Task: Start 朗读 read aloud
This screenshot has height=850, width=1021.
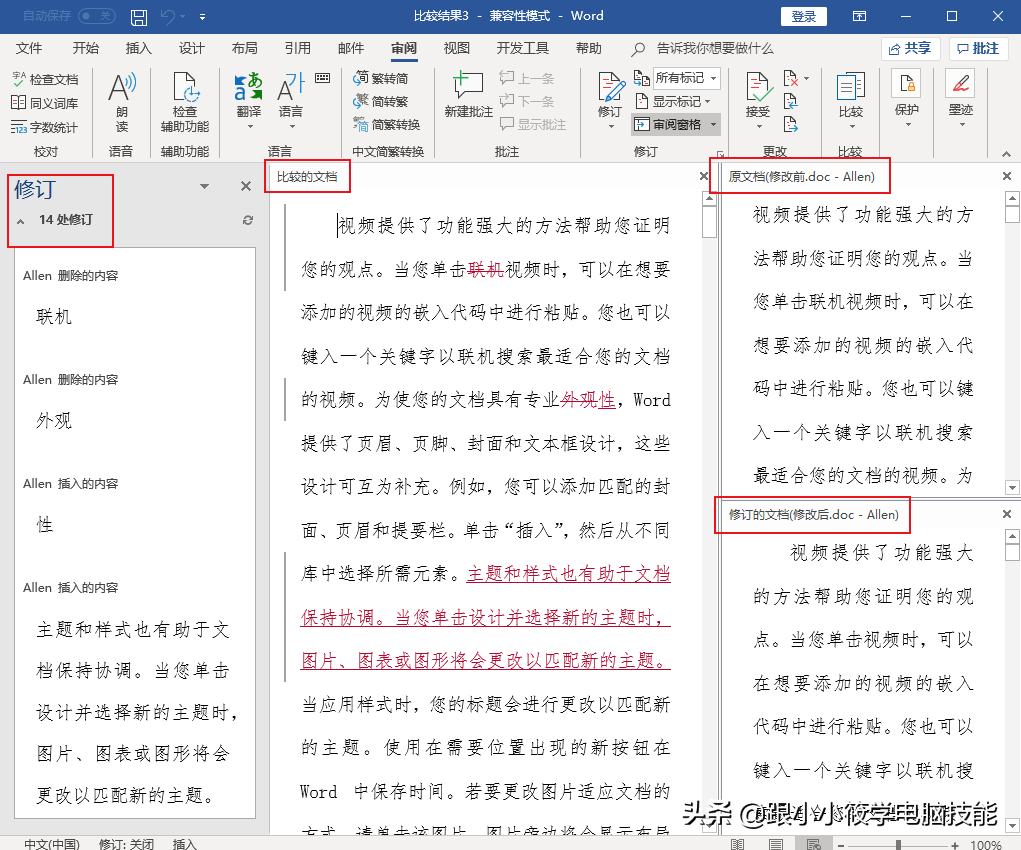Action: [x=122, y=102]
